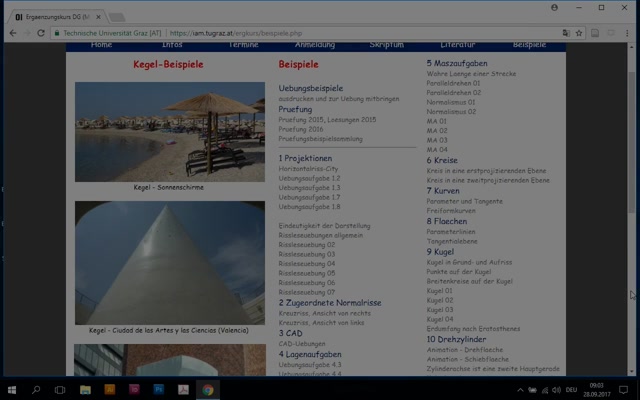Open File Explorer from the taskbar
Viewport: 640px width, 400px height.
pyautogui.click(x=86, y=389)
